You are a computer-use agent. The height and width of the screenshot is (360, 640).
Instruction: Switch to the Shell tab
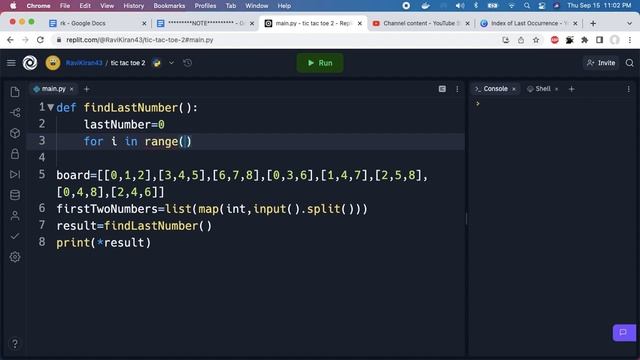click(x=539, y=89)
